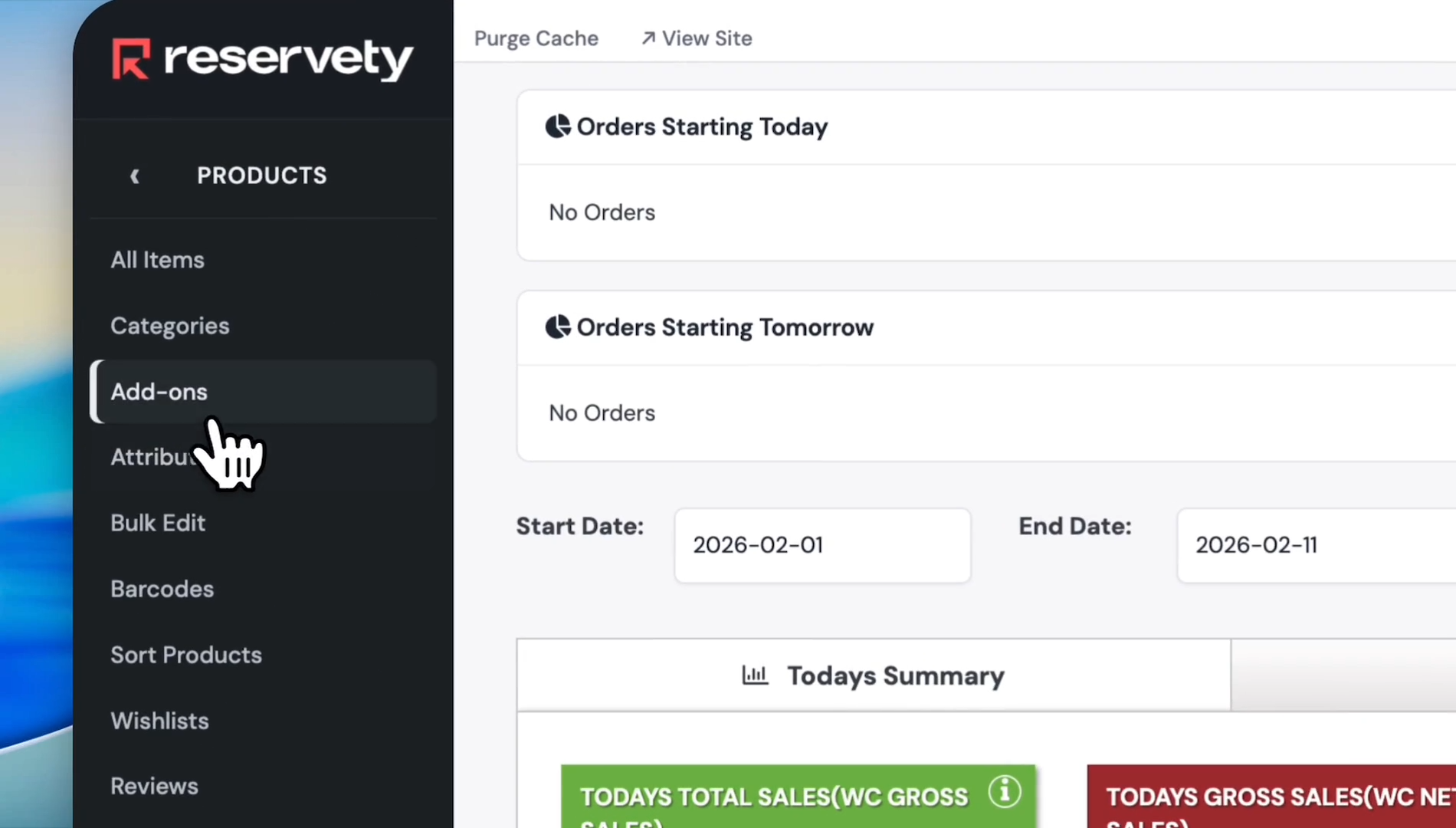Click the Start Date input field

tap(821, 545)
